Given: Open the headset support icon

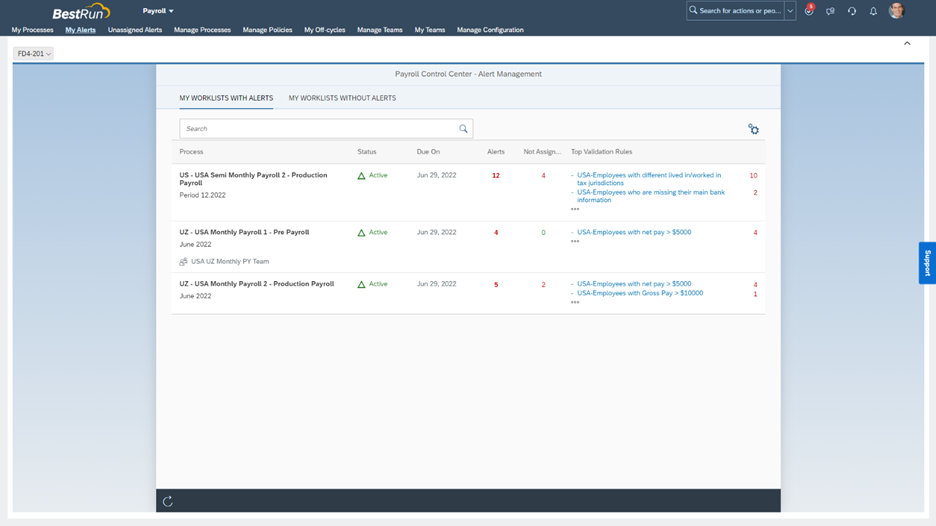Looking at the screenshot, I should (x=852, y=11).
